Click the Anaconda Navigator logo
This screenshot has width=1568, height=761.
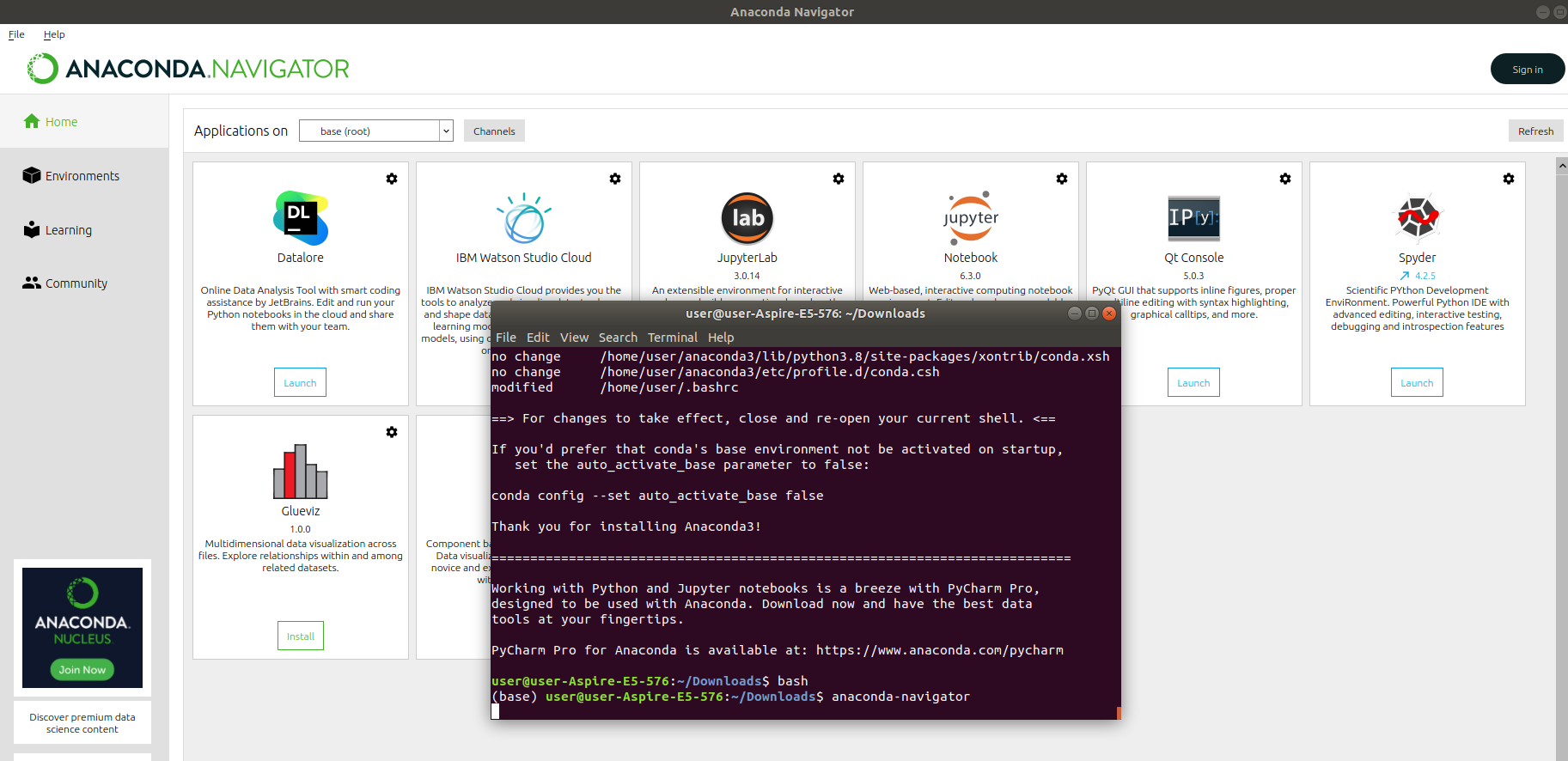pyautogui.click(x=188, y=69)
